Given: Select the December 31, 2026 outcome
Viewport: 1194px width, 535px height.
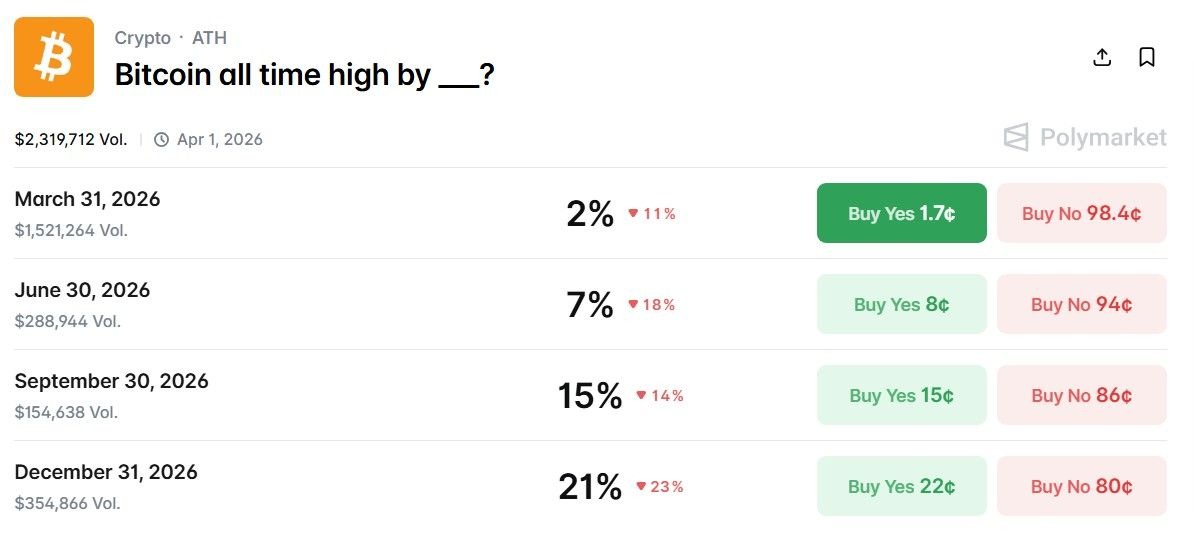Looking at the screenshot, I should (106, 472).
